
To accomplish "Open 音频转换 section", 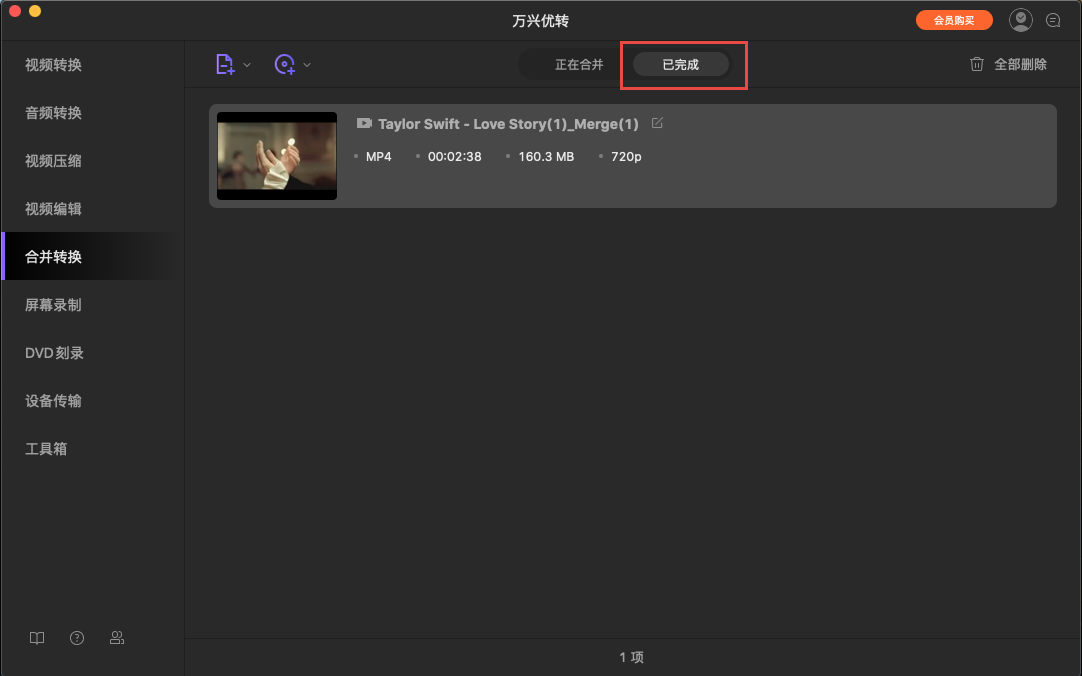I will [53, 113].
